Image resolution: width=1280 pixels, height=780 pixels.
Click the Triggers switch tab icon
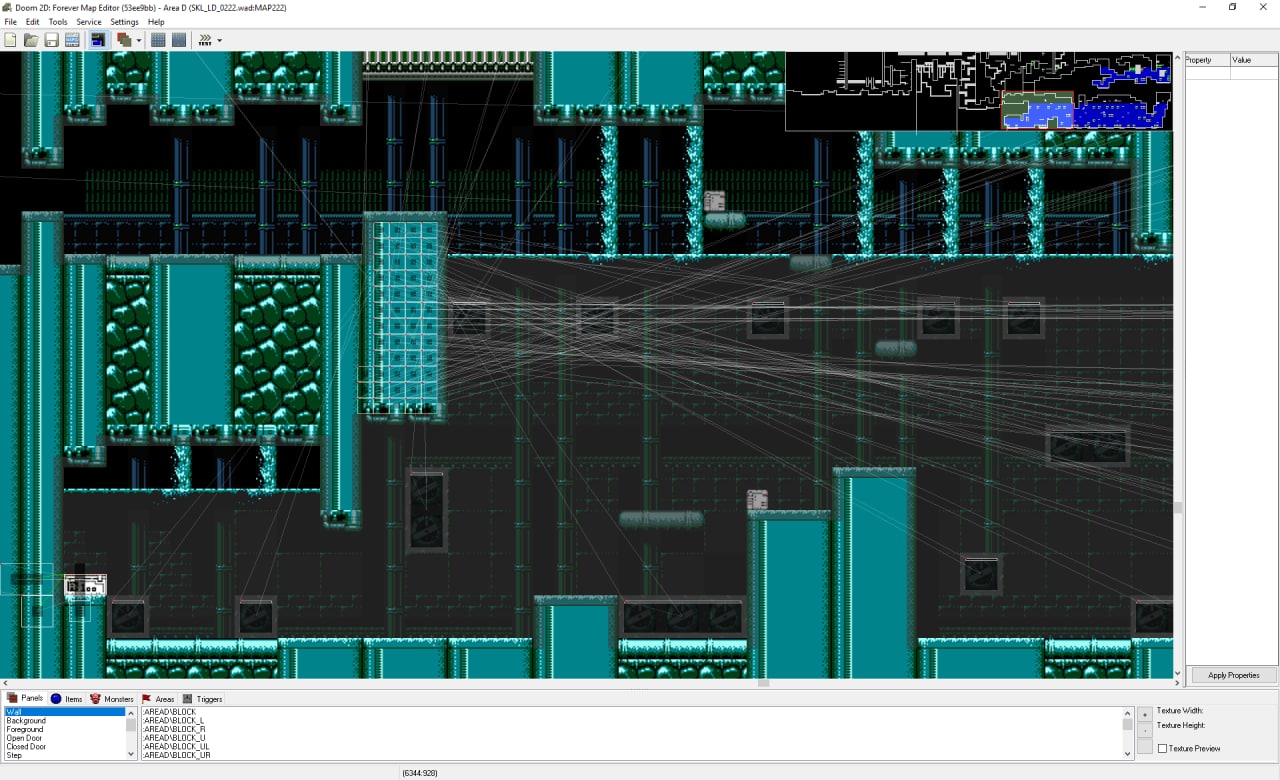coord(187,699)
